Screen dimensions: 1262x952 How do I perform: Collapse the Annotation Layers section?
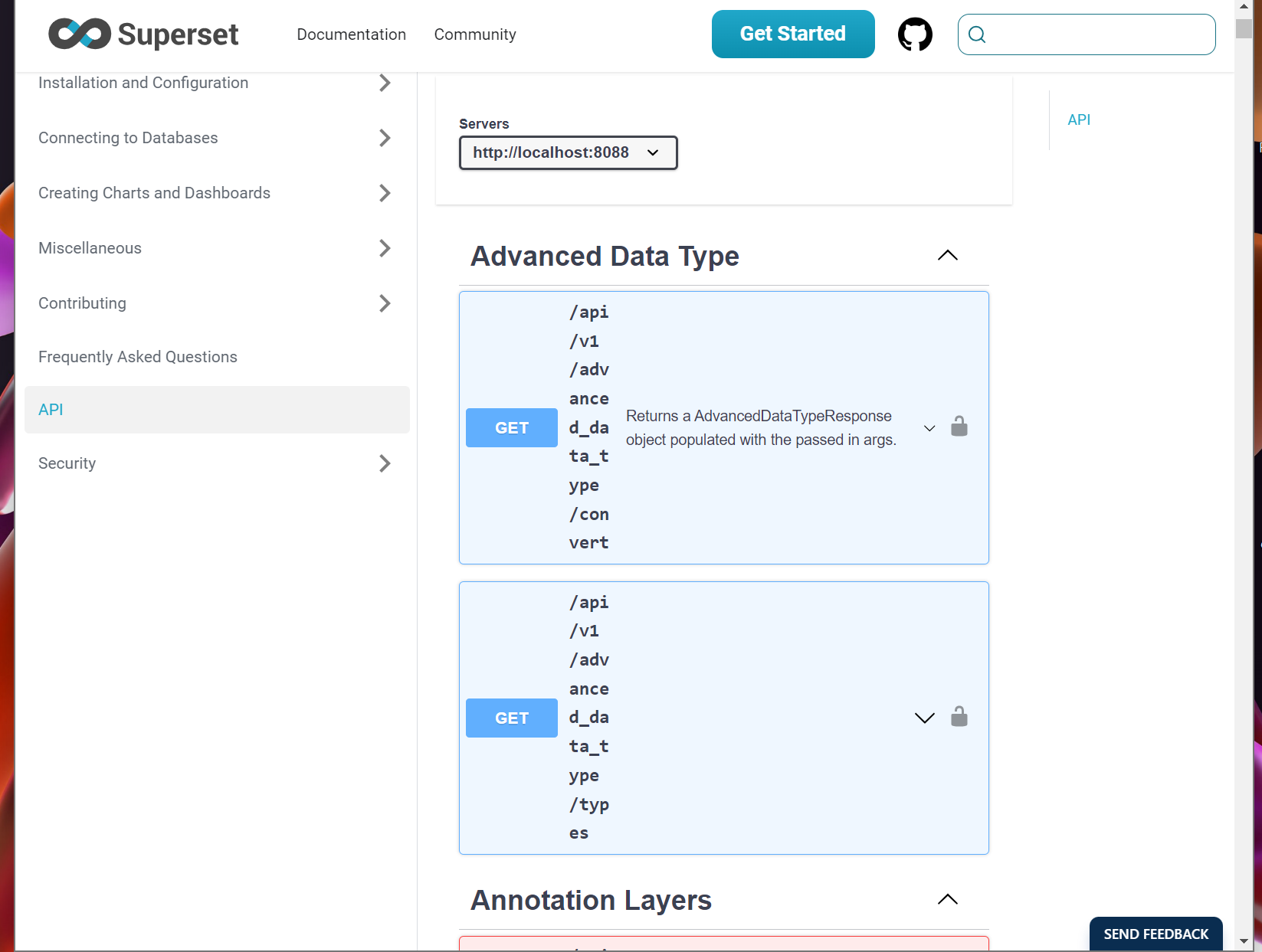point(947,899)
